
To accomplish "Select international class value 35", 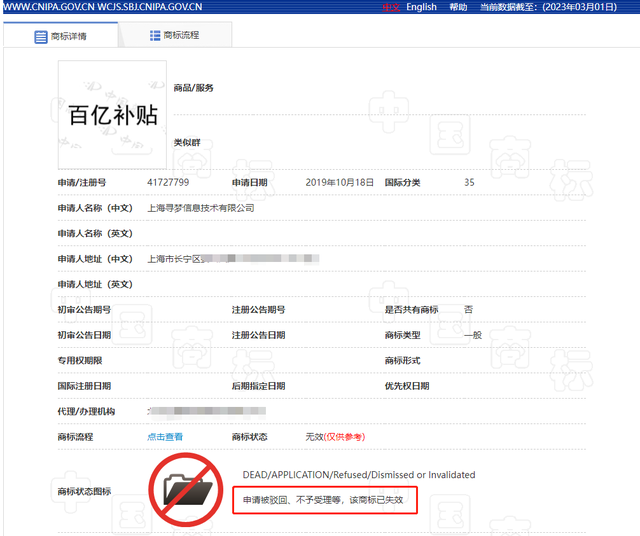I will (469, 182).
